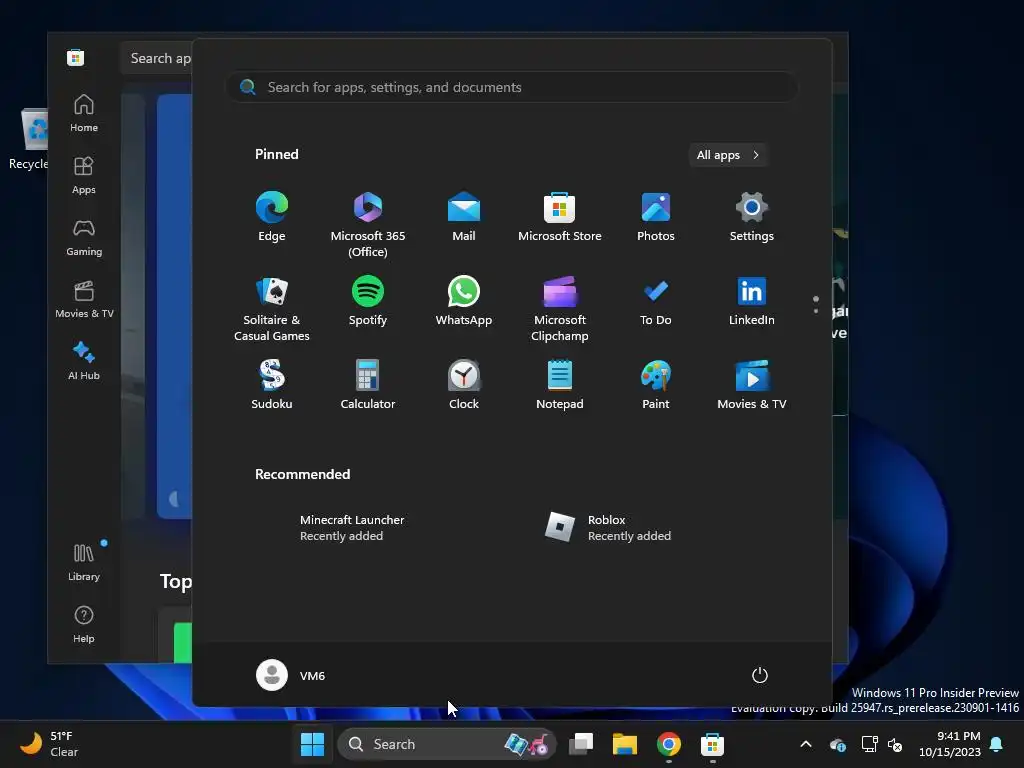Open the notification bell
Image resolution: width=1024 pixels, height=768 pixels.
click(x=997, y=744)
